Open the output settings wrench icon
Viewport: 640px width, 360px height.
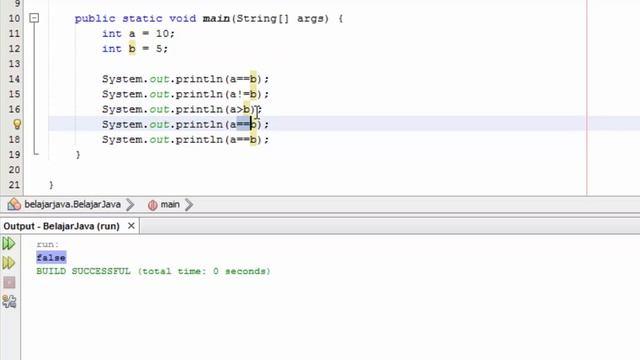9,302
